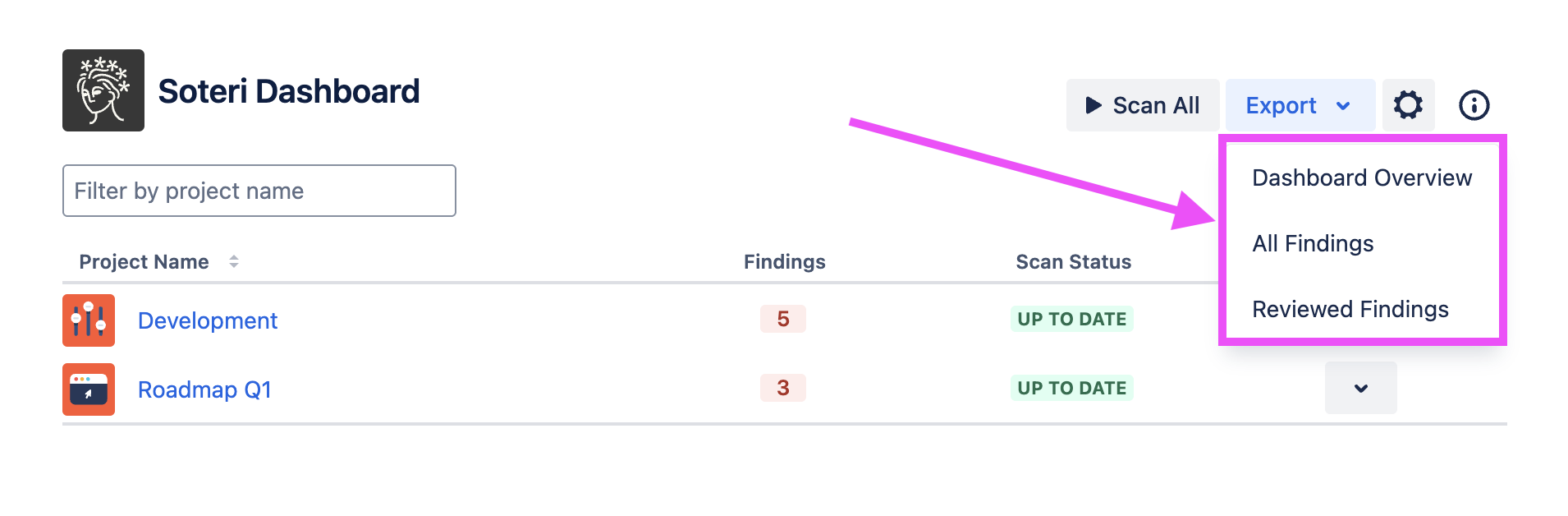Screen dimensions: 1568x516
Task: Click the Roadmap Q1 findings count badge
Action: click(x=782, y=388)
